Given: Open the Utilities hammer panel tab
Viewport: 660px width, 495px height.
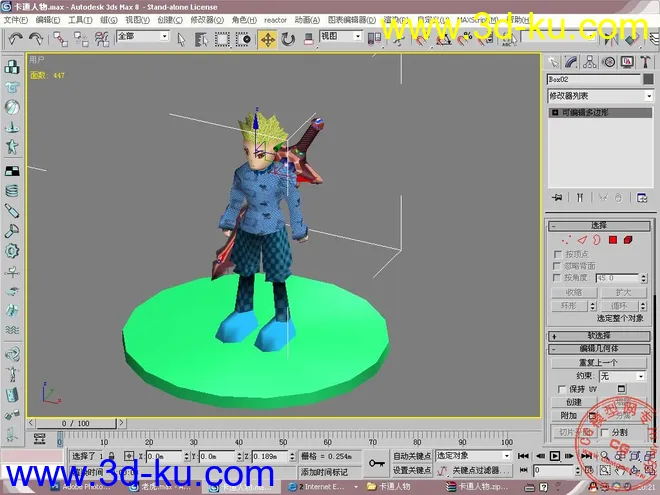Looking at the screenshot, I should click(x=644, y=61).
